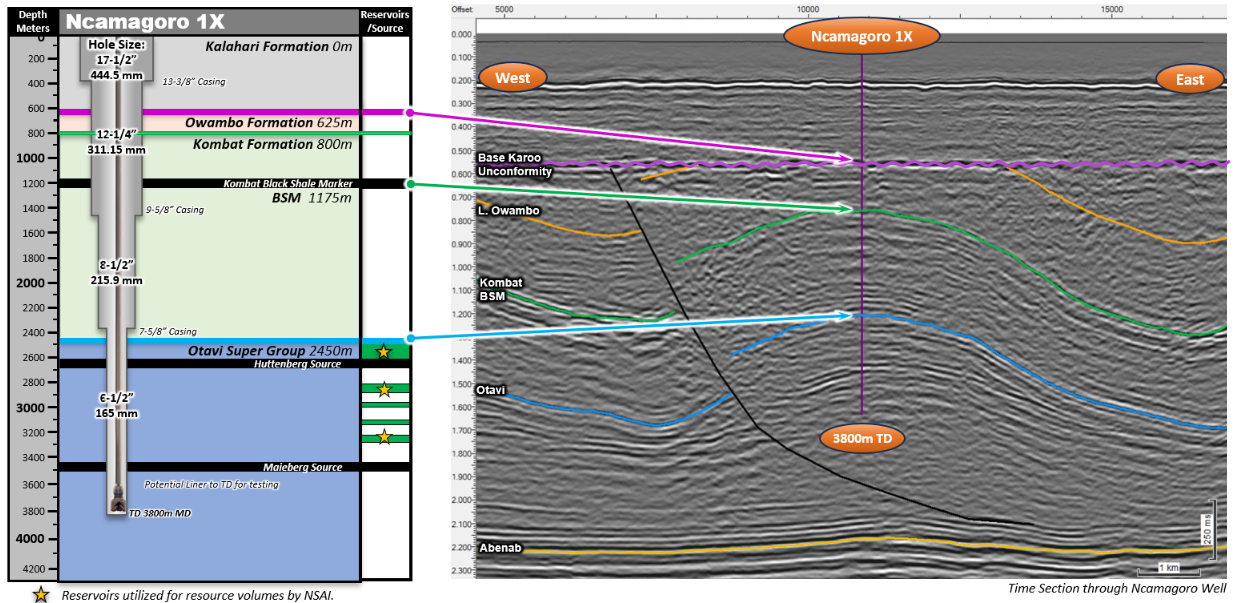Select Owambo Formation 625m label

click(268, 122)
